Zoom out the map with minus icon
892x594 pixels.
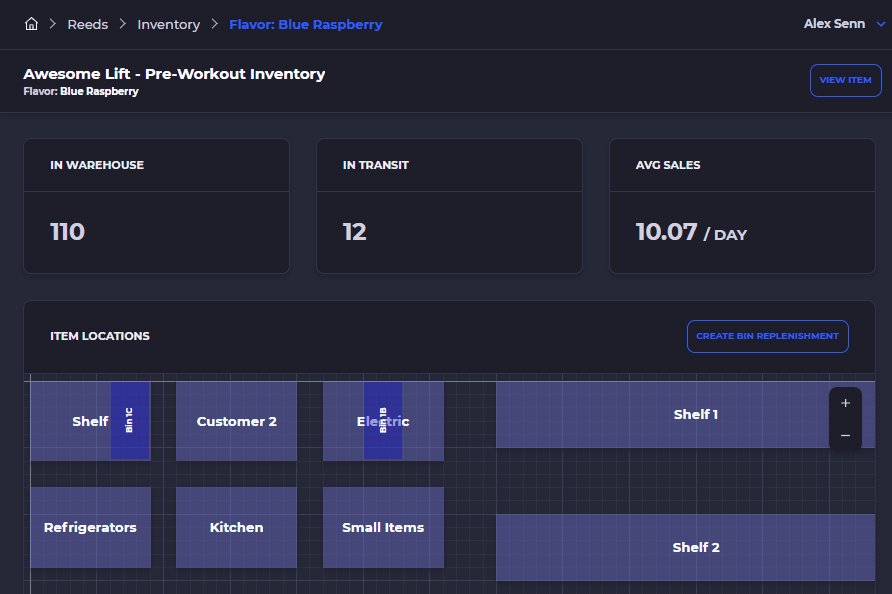[x=845, y=435]
